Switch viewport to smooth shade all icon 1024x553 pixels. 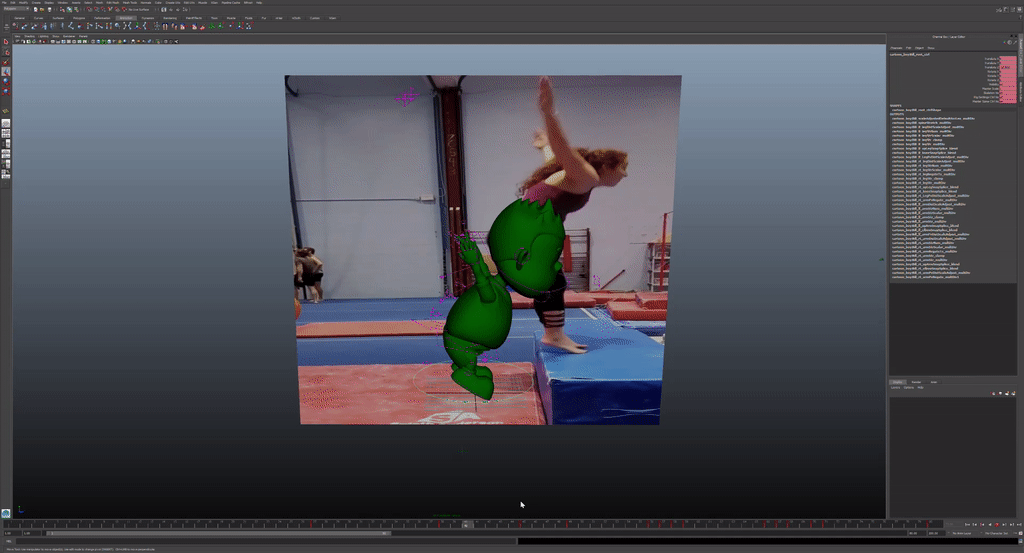[98, 41]
